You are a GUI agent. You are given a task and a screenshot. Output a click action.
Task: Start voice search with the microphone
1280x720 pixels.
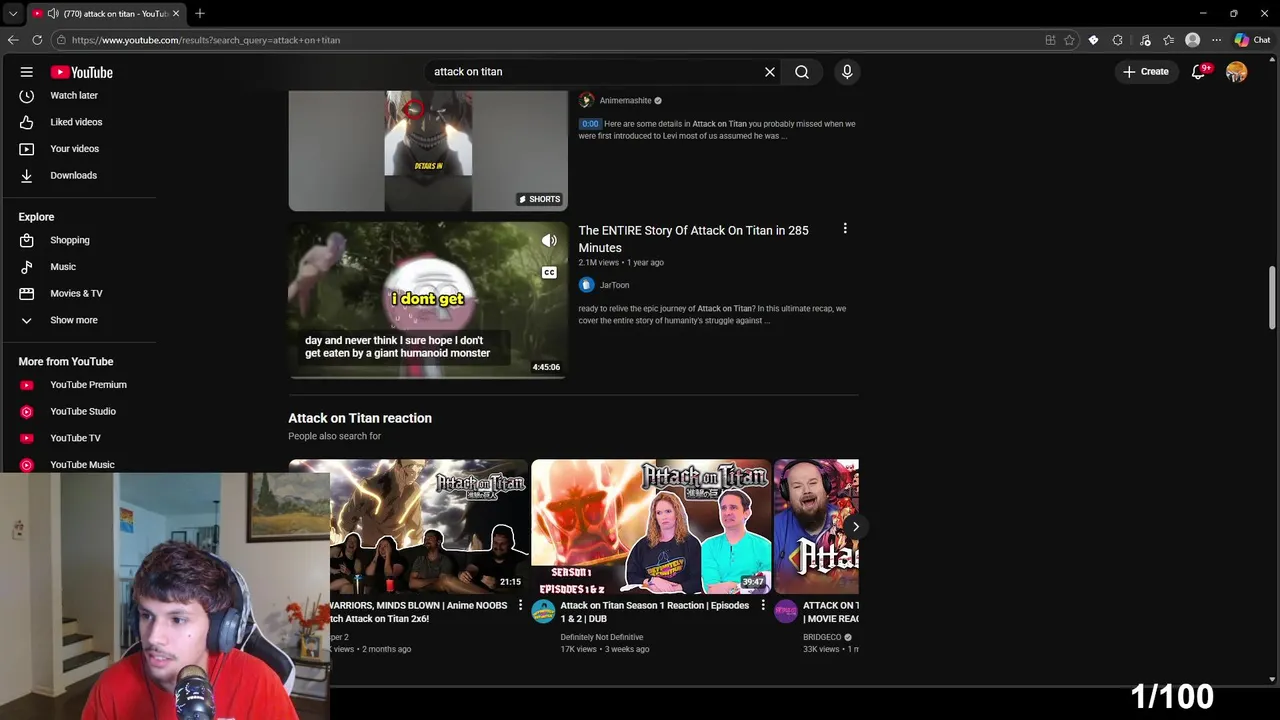pyautogui.click(x=847, y=72)
